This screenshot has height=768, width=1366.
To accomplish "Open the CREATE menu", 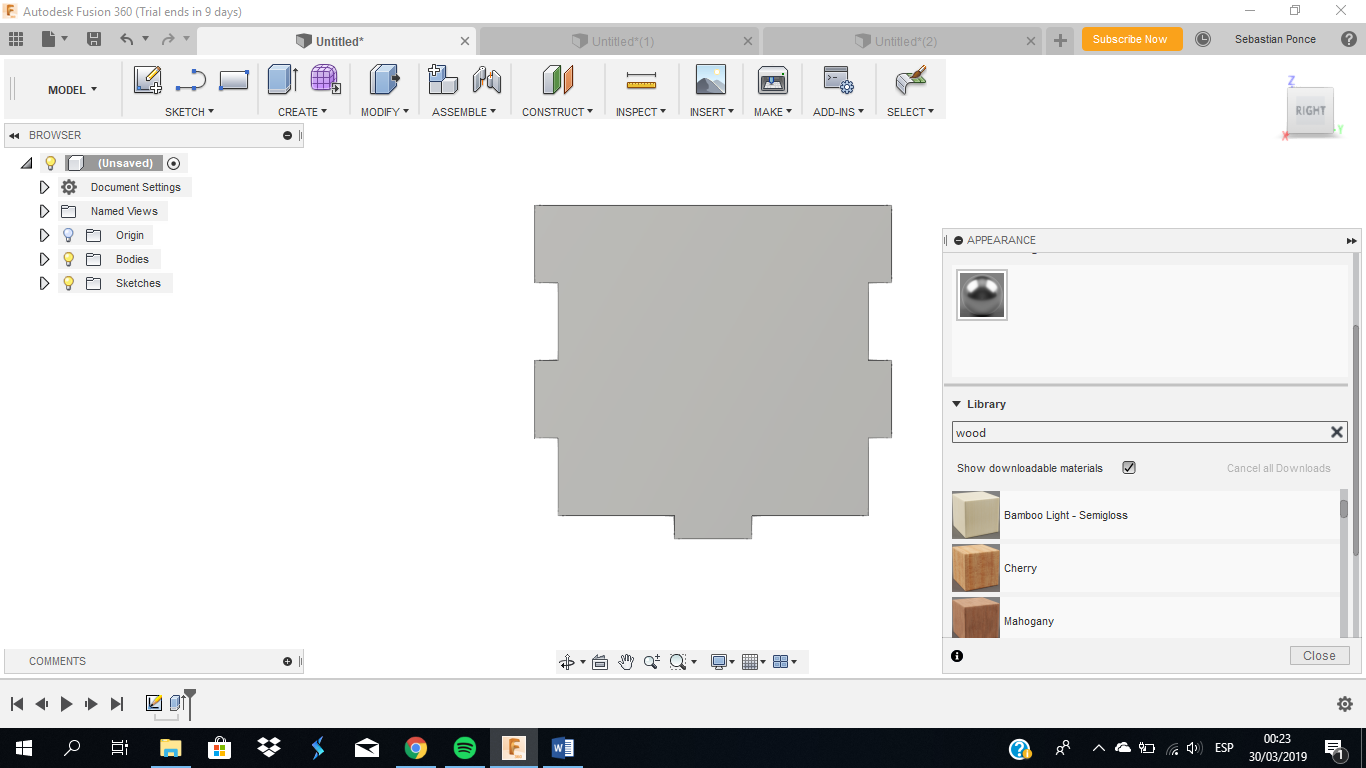I will [x=302, y=112].
